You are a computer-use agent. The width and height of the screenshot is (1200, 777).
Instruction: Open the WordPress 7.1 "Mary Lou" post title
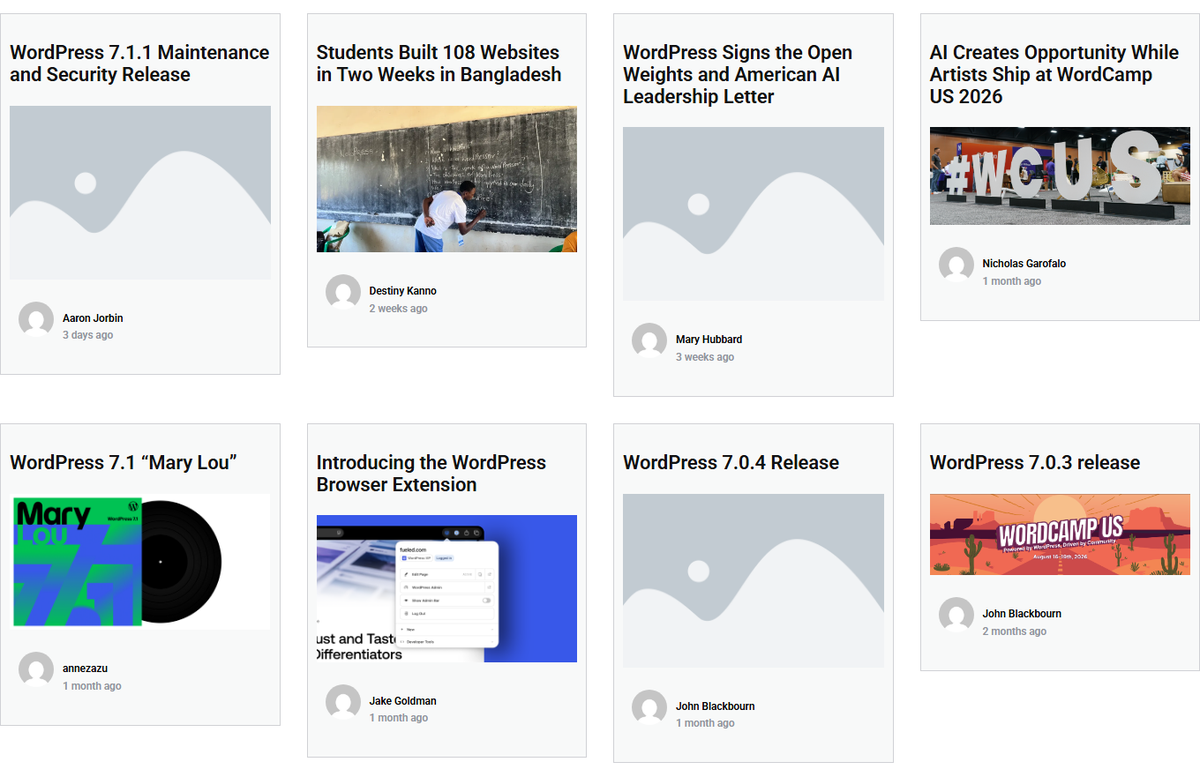[123, 463]
